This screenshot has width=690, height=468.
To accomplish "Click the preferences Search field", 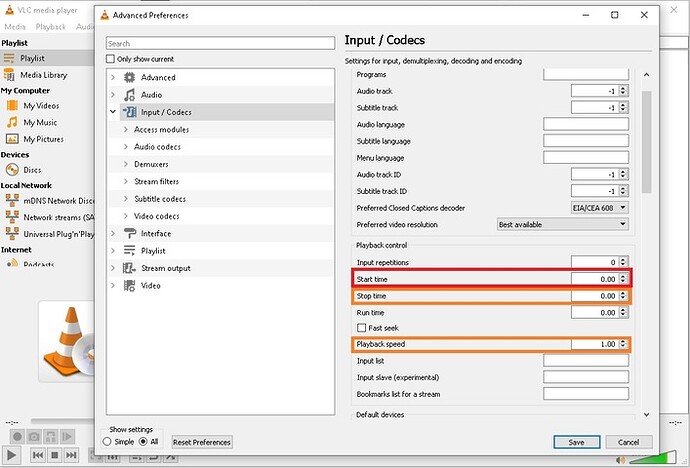I will 220,43.
